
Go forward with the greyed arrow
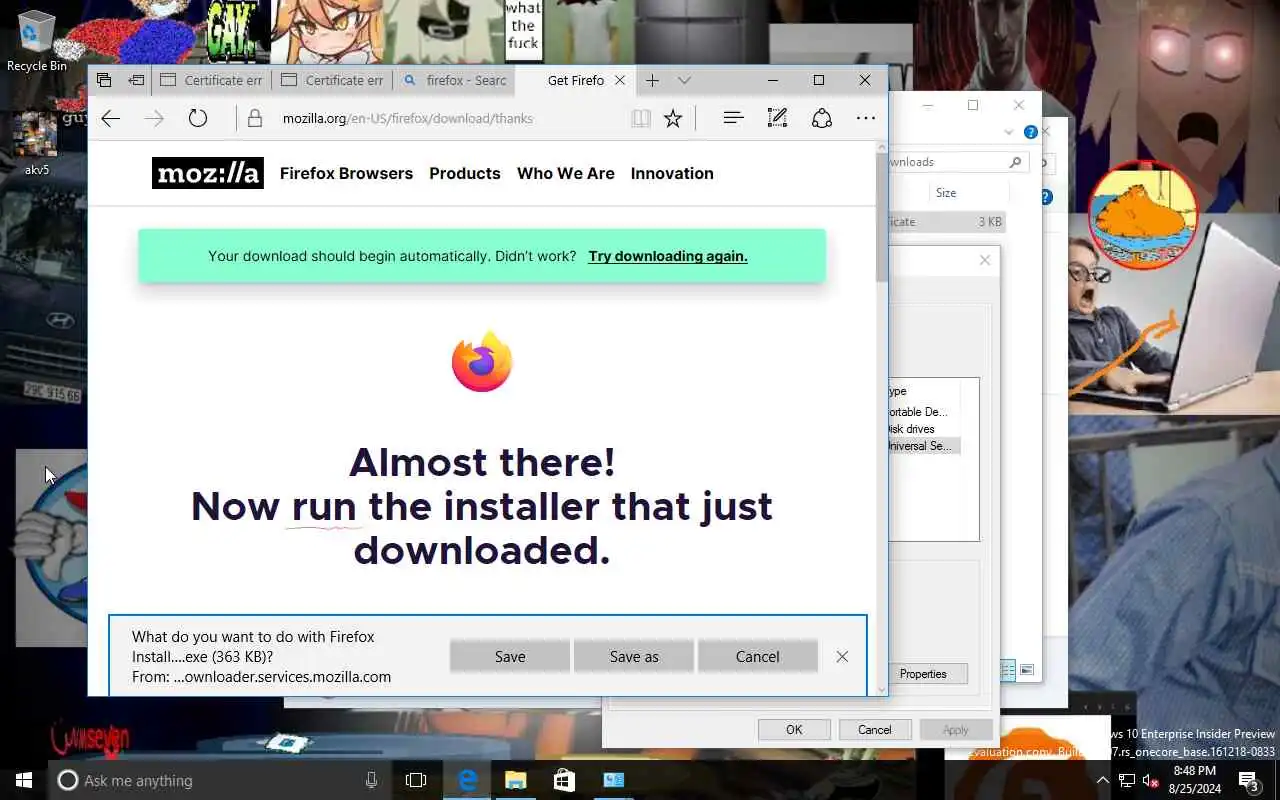[x=154, y=118]
